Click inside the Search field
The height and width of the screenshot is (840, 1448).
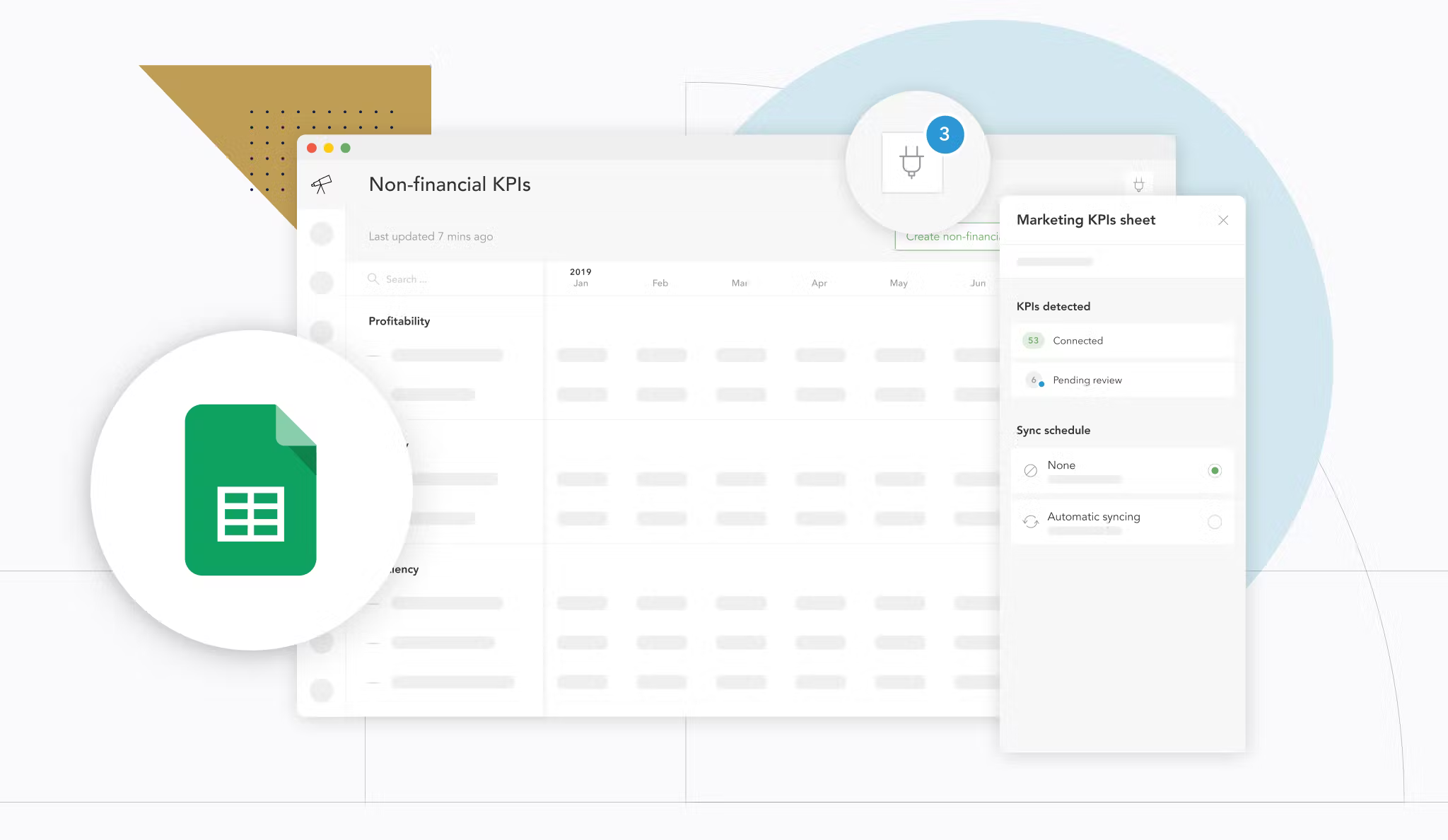point(424,279)
